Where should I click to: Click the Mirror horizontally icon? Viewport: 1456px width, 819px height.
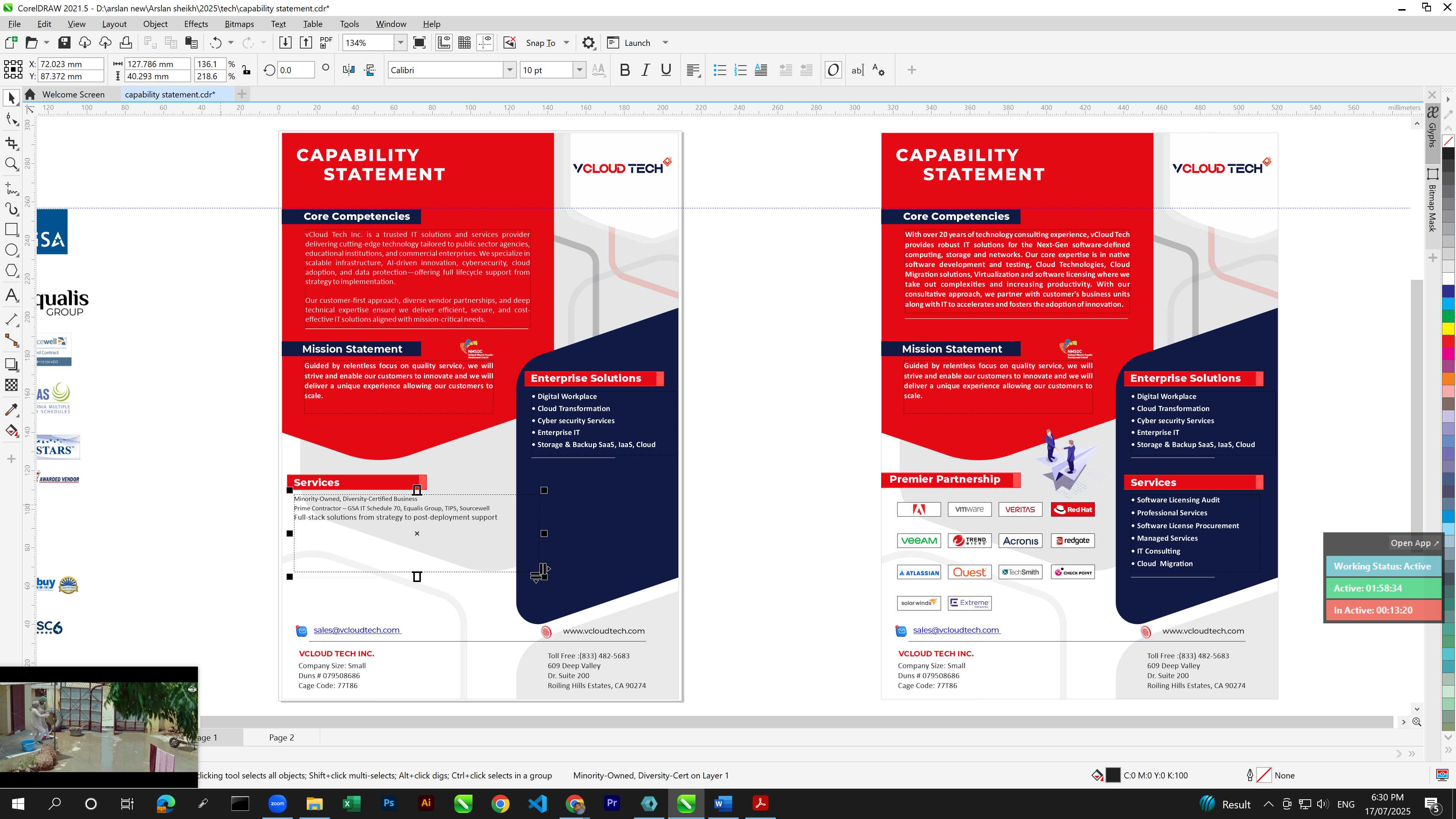click(349, 70)
